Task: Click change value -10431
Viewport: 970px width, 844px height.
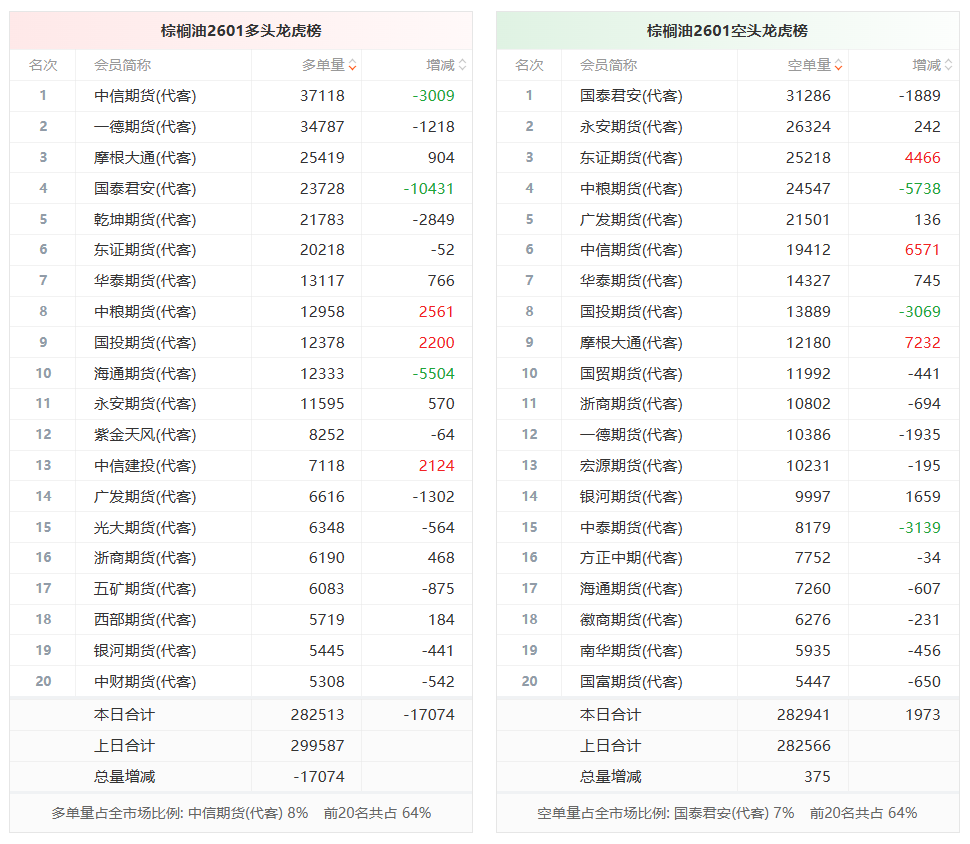Action: pyautogui.click(x=429, y=189)
